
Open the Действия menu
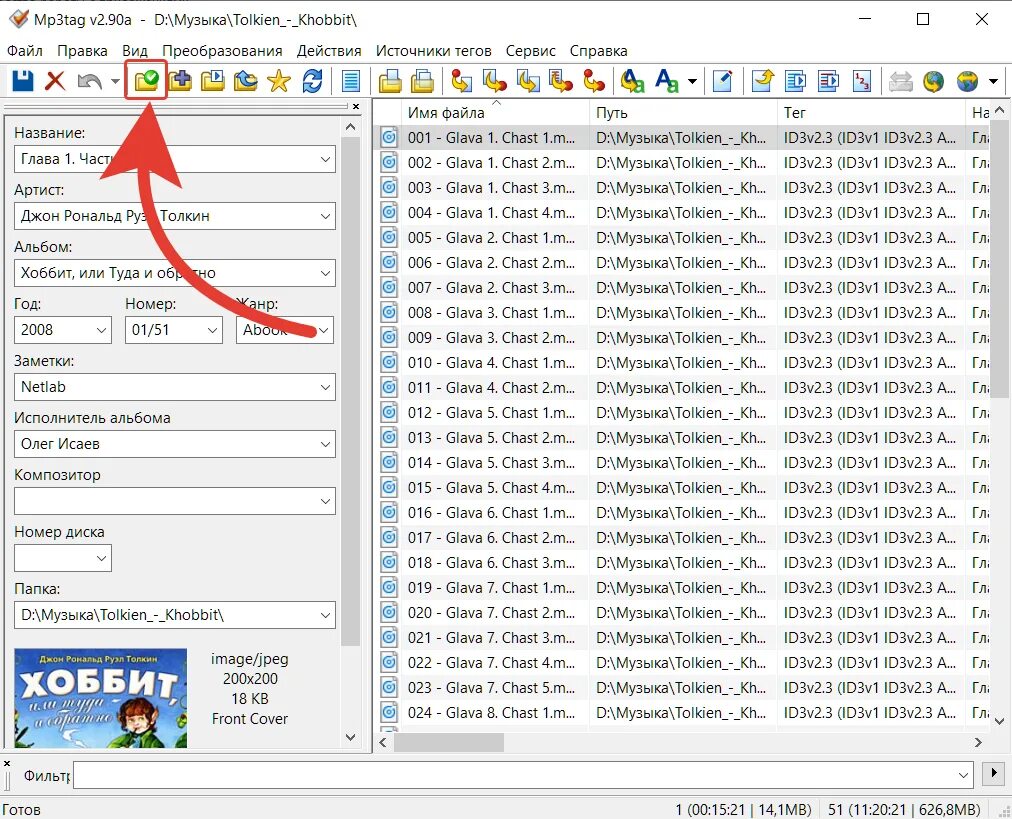329,50
